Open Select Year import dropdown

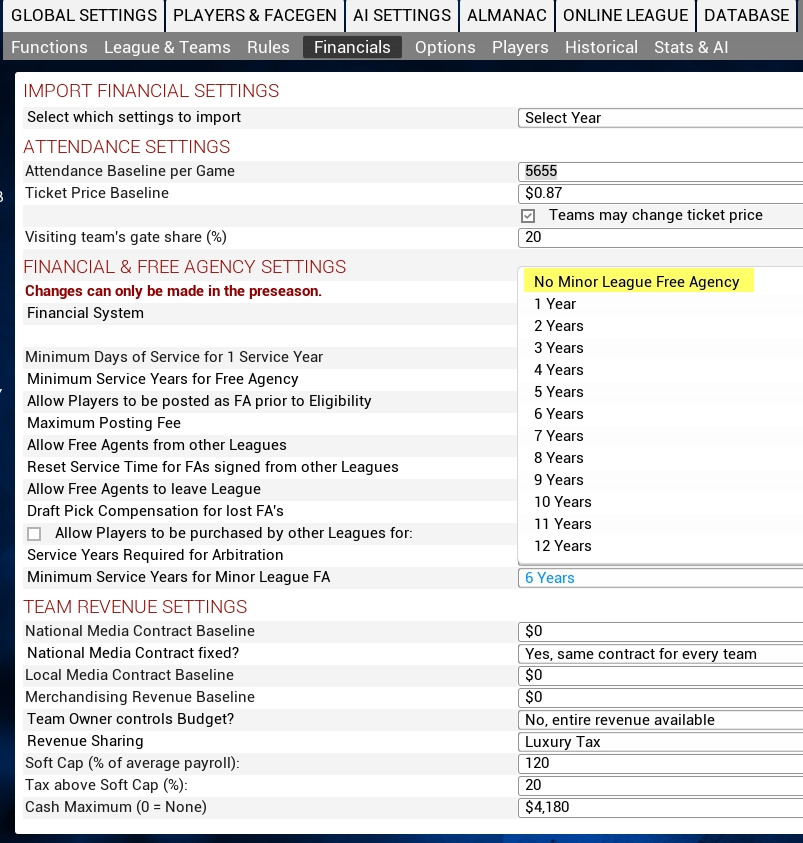[x=660, y=118]
